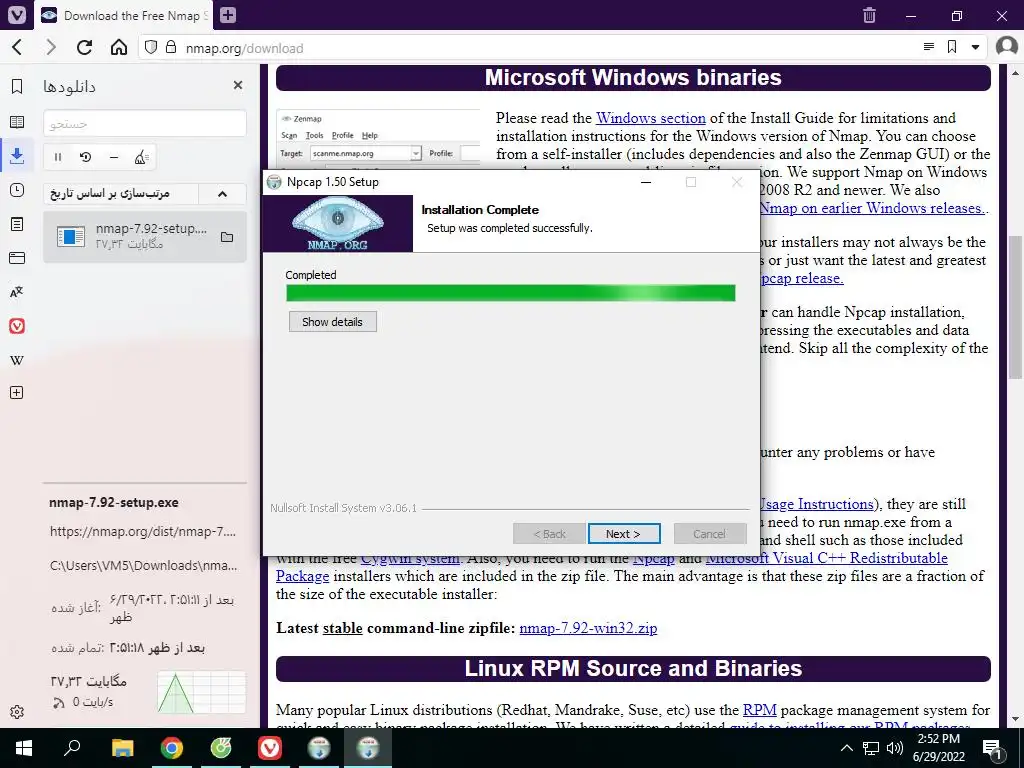Open Translate panel in sidebar

pyautogui.click(x=17, y=292)
